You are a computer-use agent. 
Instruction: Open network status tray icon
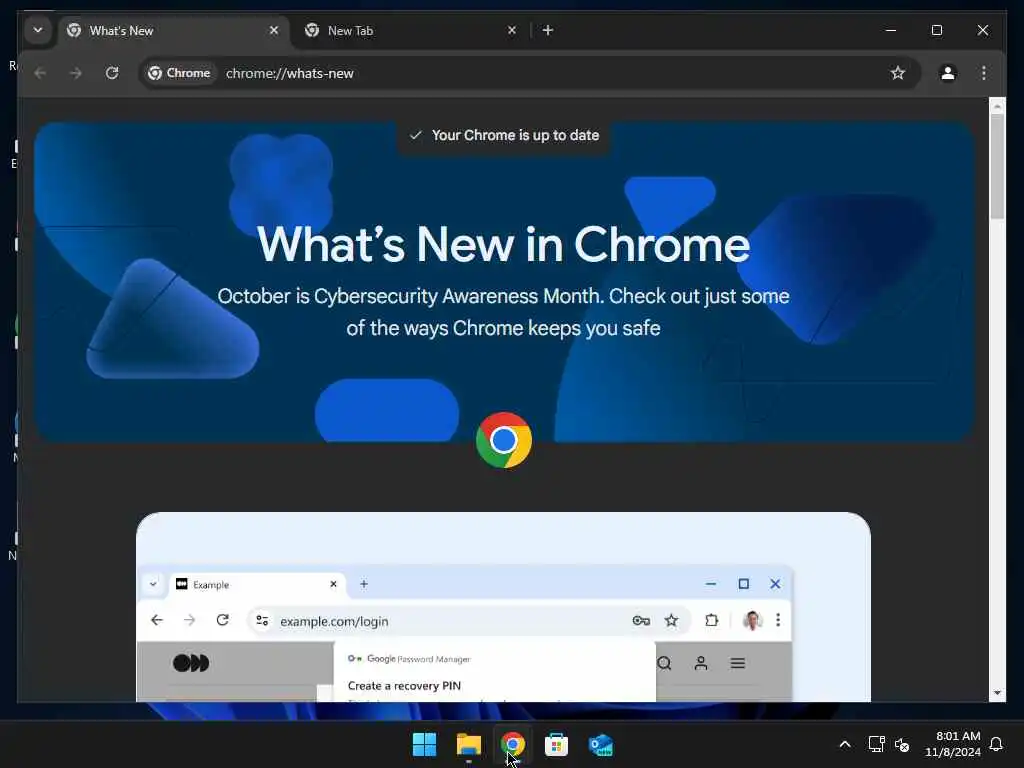[x=876, y=744]
